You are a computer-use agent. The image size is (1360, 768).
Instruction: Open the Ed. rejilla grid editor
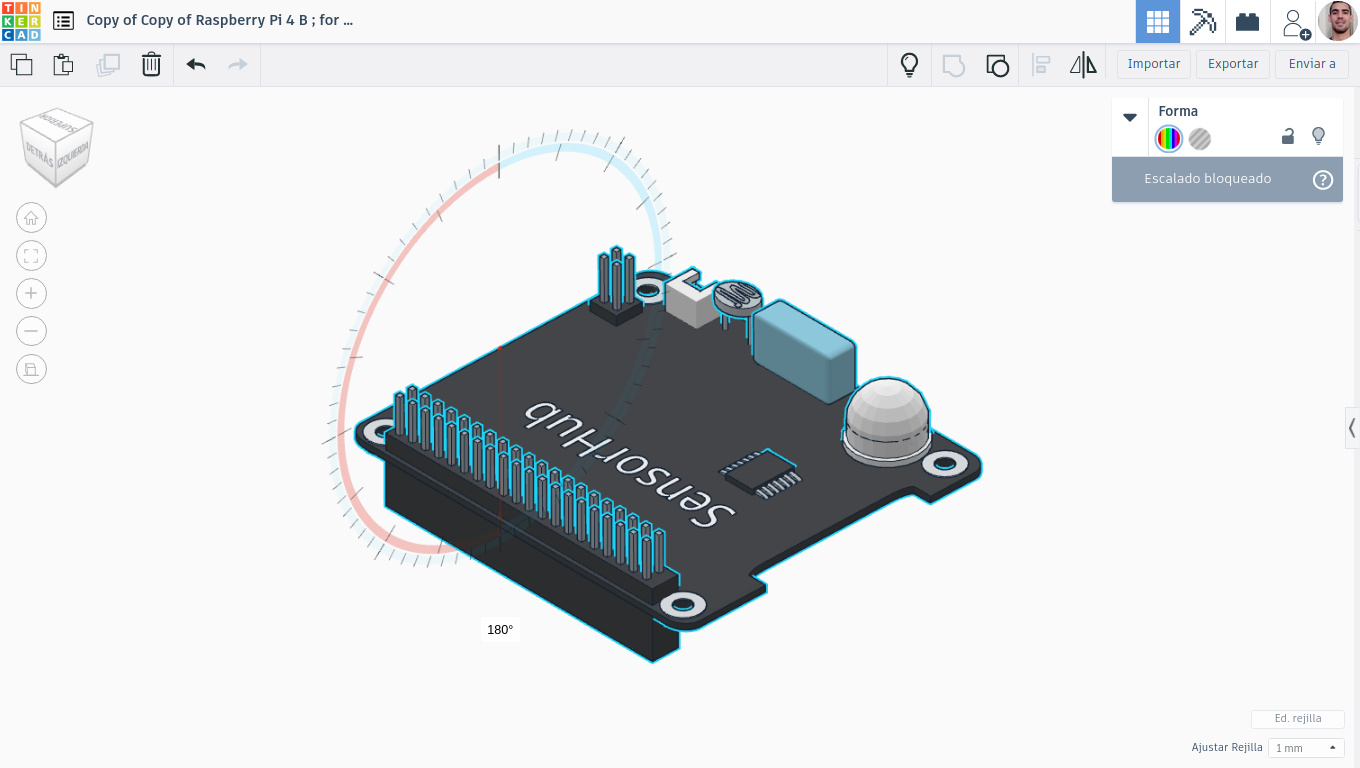click(1298, 719)
